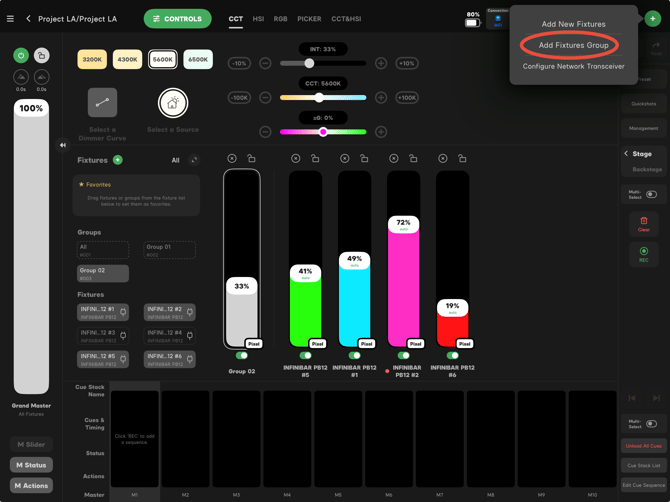This screenshot has width=670, height=502.
Task: Open Cue Stack List
Action: [x=644, y=465]
